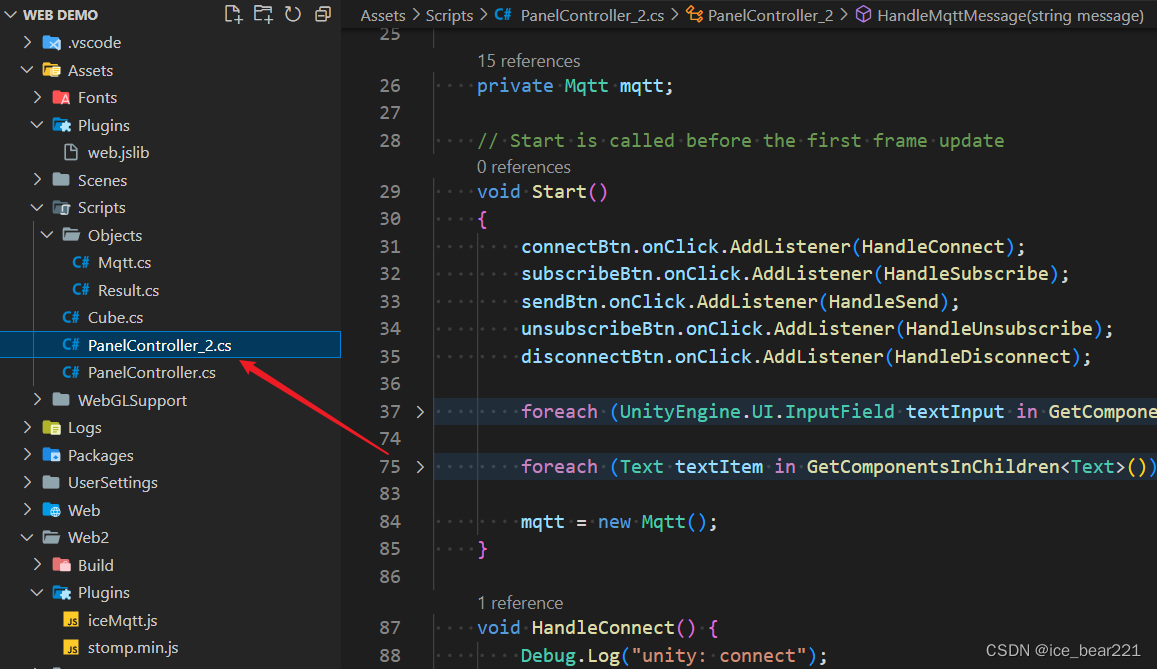Expand the Packages folder
The height and width of the screenshot is (669, 1157).
pos(27,455)
